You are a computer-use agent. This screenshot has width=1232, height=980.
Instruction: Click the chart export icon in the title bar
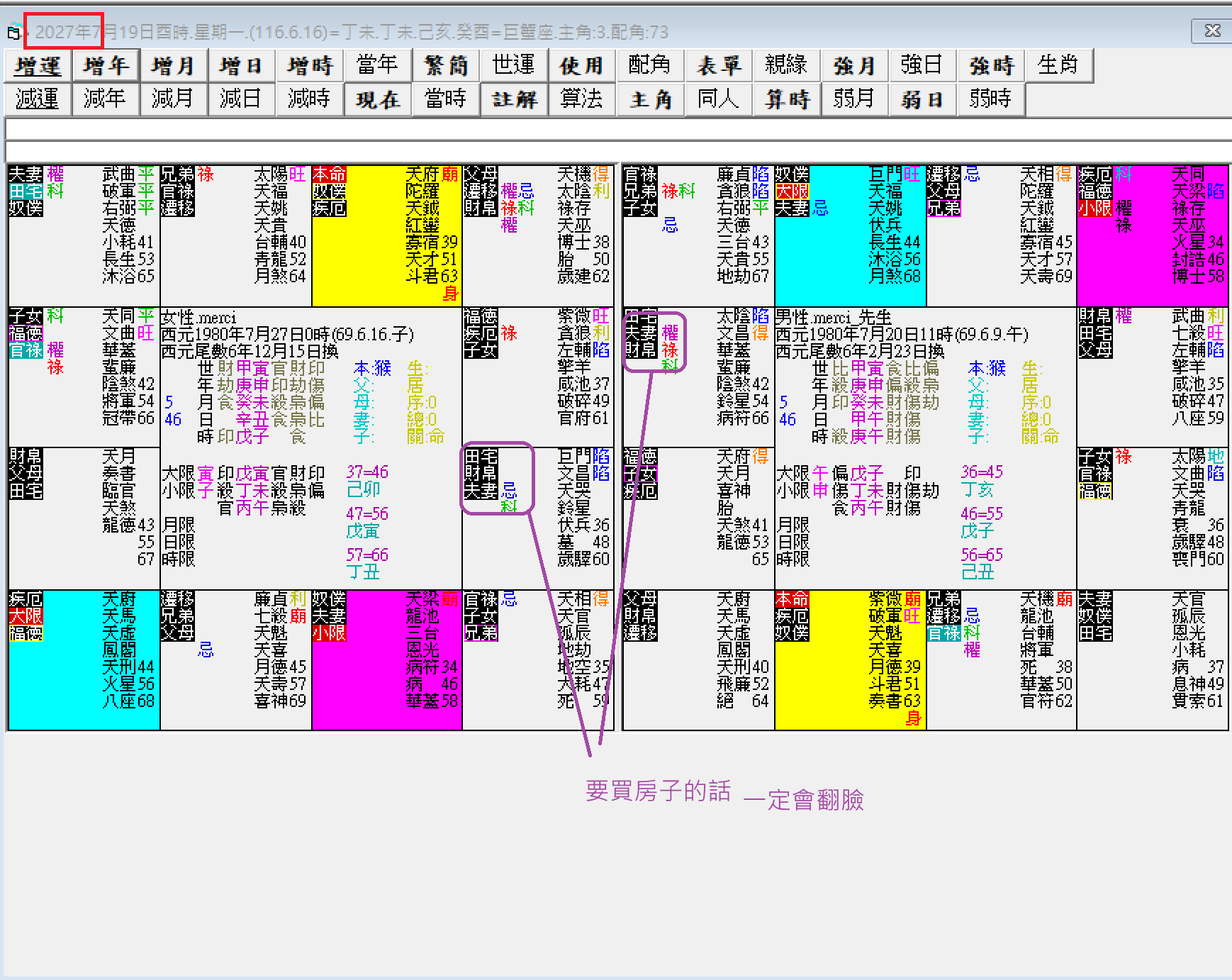point(13,32)
